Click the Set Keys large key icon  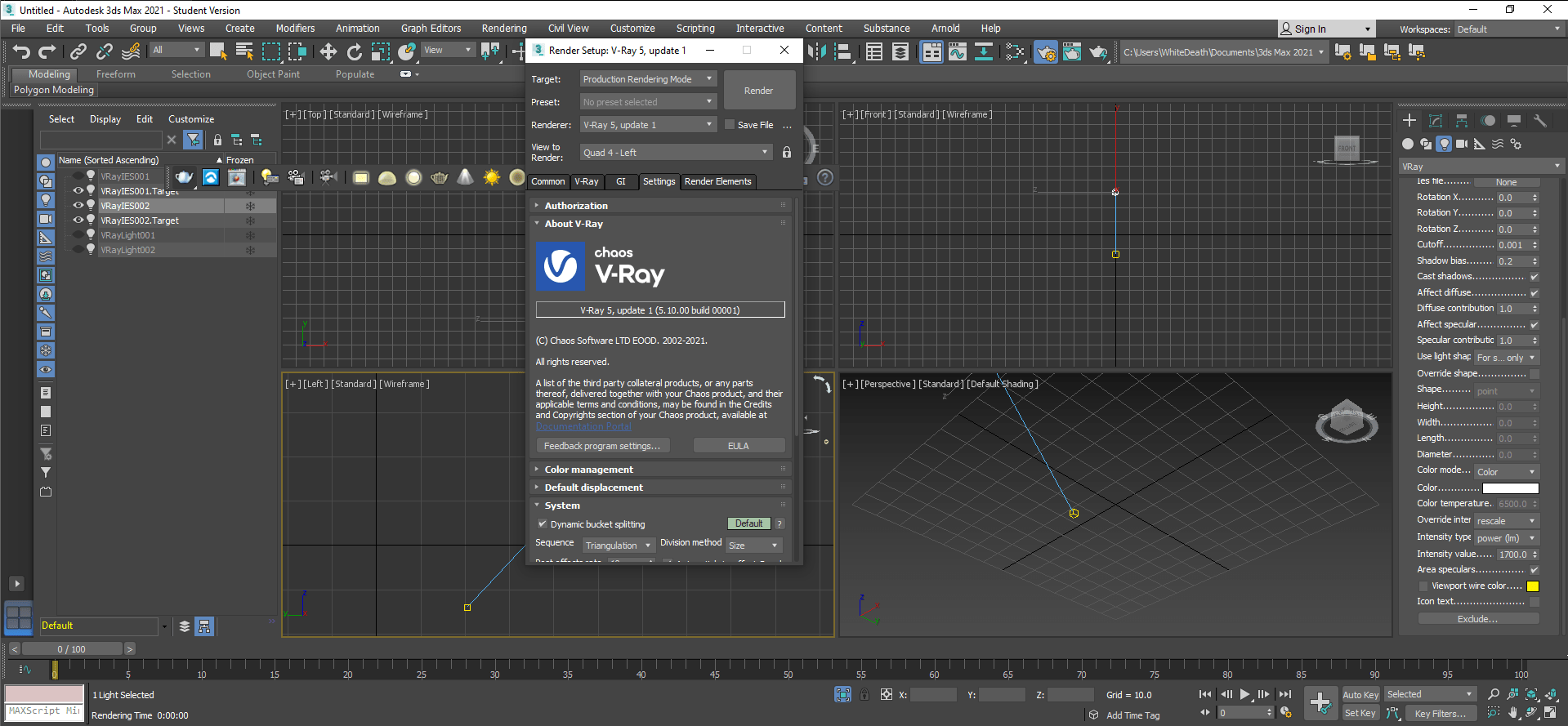coord(1320,702)
